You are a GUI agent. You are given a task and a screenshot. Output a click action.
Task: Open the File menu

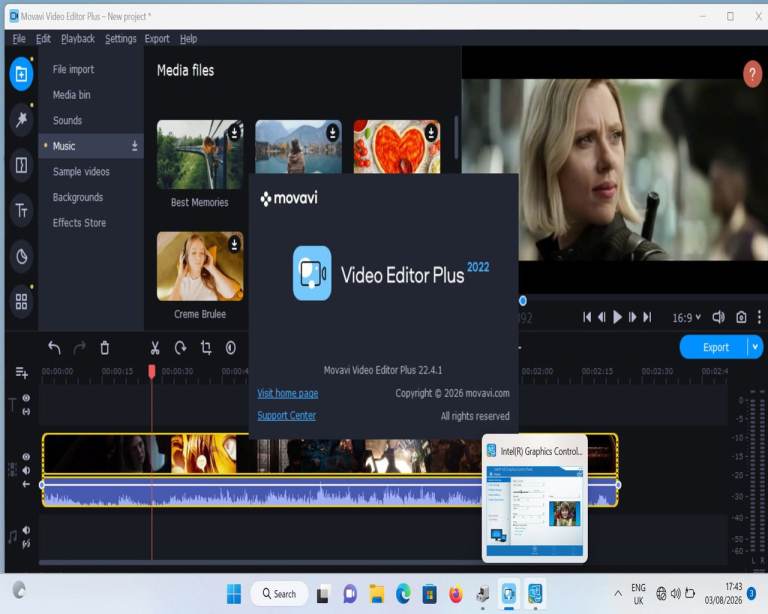point(19,39)
